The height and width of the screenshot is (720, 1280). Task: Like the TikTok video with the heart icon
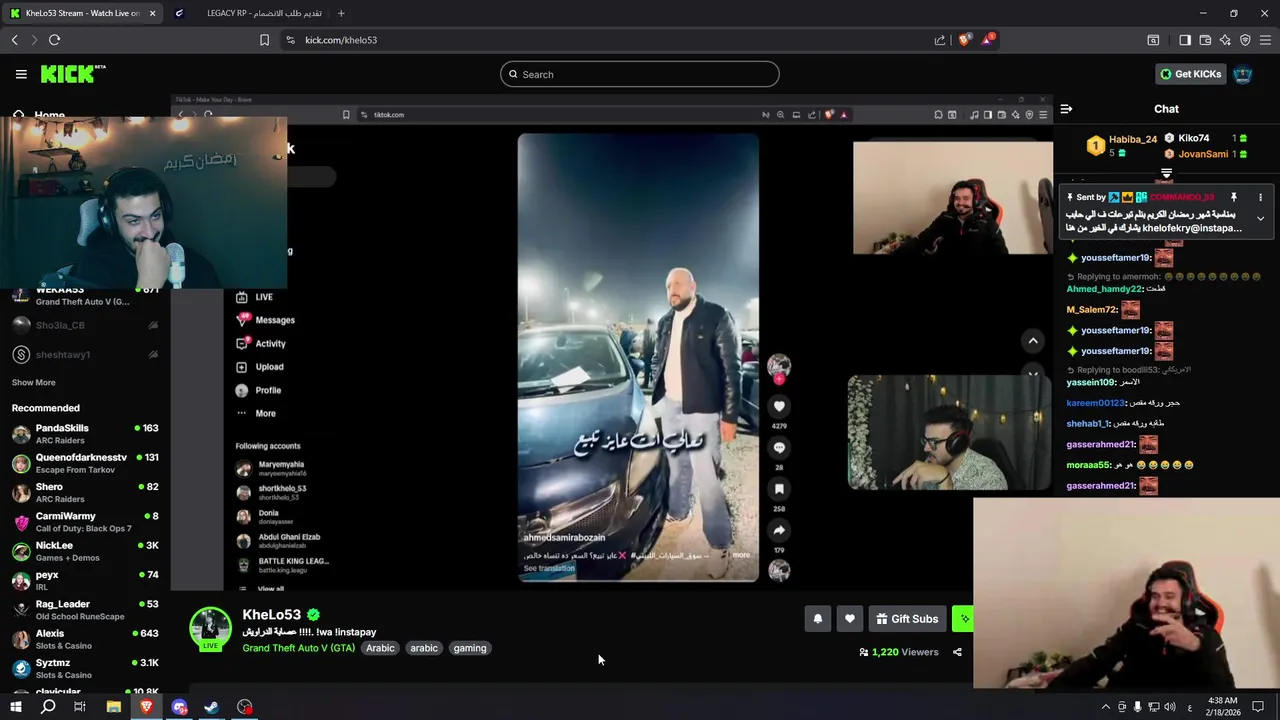tap(779, 406)
